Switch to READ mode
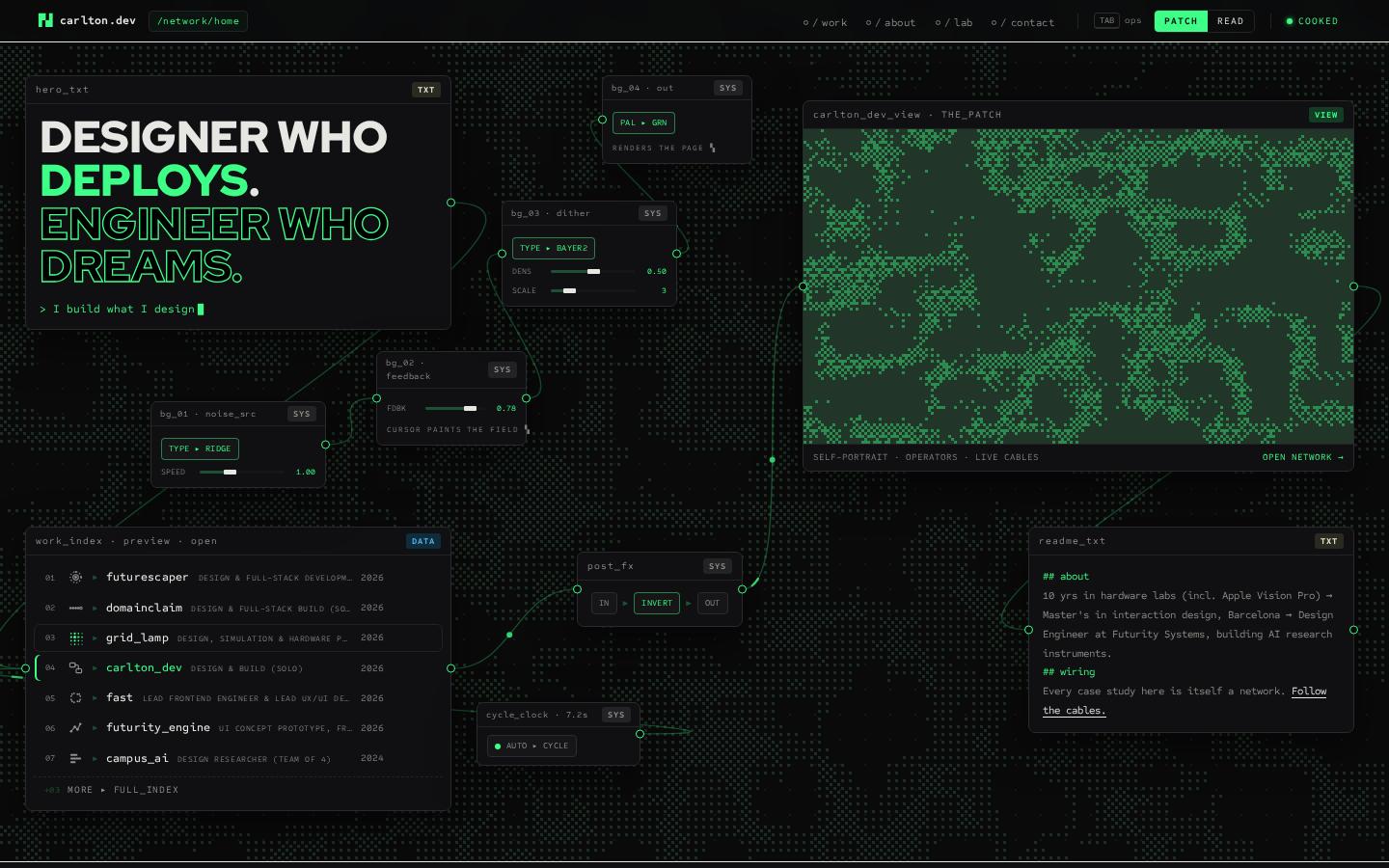Image resolution: width=1389 pixels, height=868 pixels. pos(1230,21)
